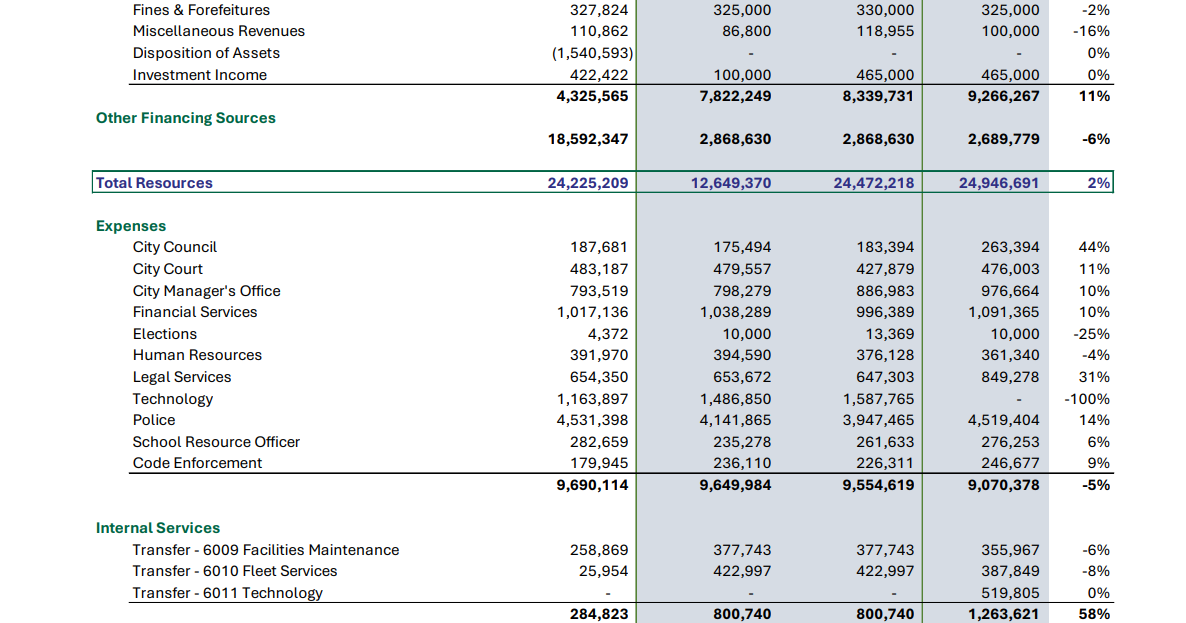
Task: Select the 58% internal services change
Action: pos(1094,614)
